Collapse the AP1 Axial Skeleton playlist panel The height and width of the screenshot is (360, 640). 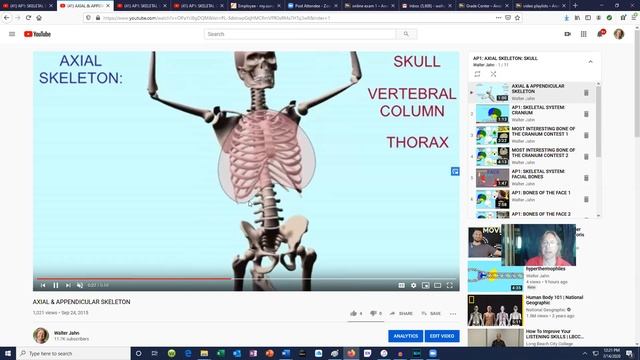590,62
